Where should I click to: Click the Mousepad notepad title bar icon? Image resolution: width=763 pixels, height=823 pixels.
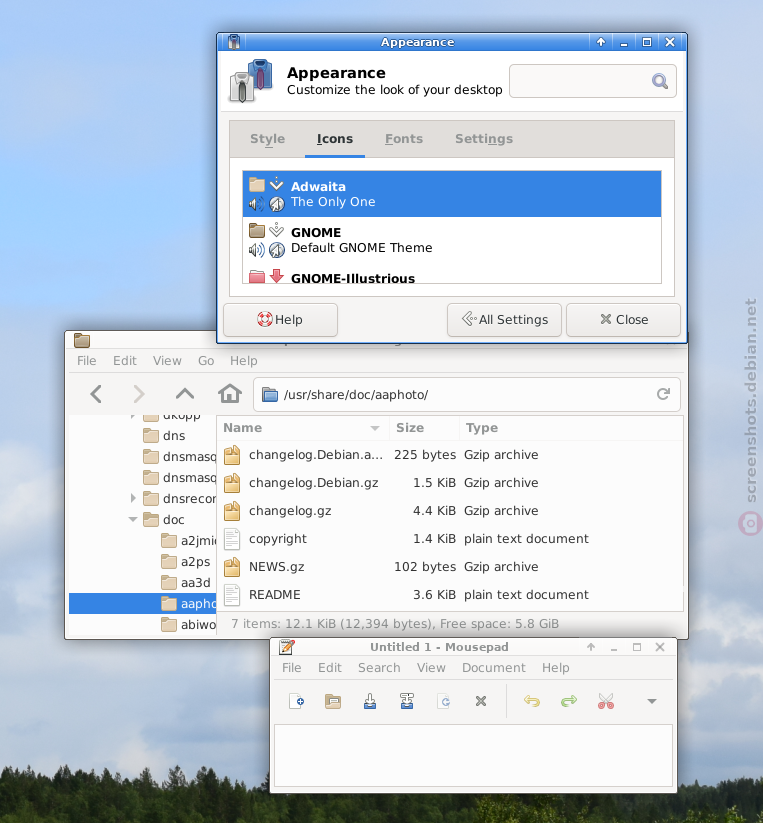pyautogui.click(x=287, y=647)
